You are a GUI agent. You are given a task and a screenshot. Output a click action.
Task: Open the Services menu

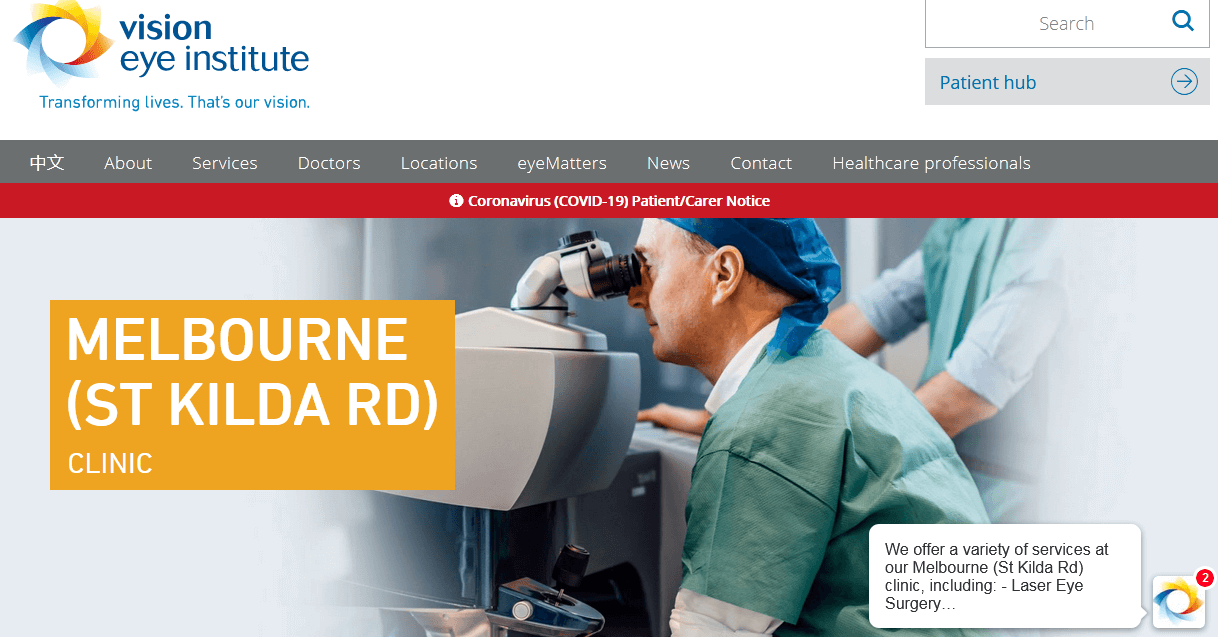(225, 163)
